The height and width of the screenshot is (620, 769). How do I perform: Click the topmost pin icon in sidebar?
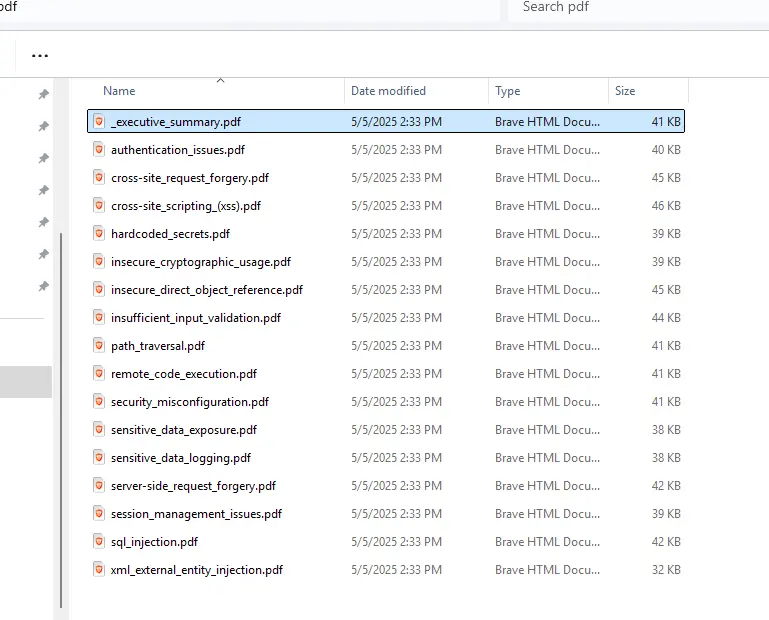pyautogui.click(x=43, y=94)
